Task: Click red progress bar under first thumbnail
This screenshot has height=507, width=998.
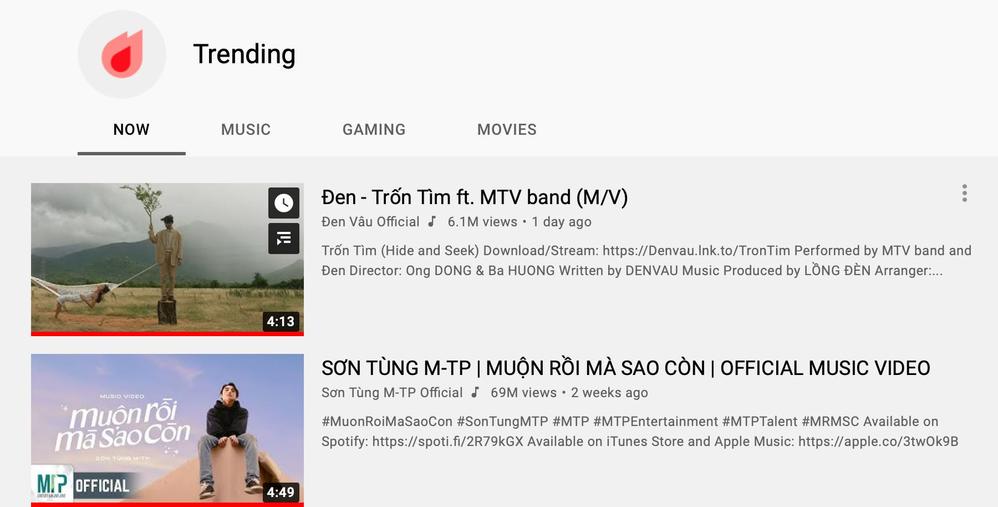Action: 167,333
